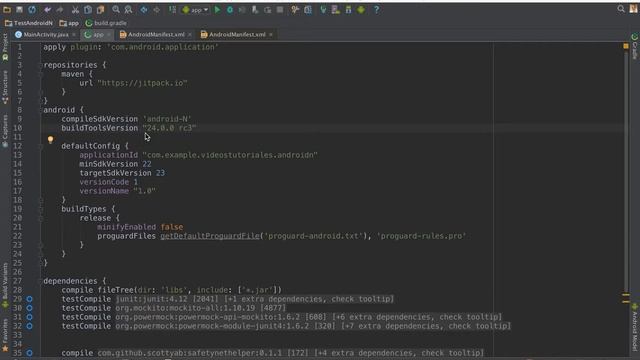Open the SDK Manager toolbar icon
640x360 pixels.
point(348,9)
